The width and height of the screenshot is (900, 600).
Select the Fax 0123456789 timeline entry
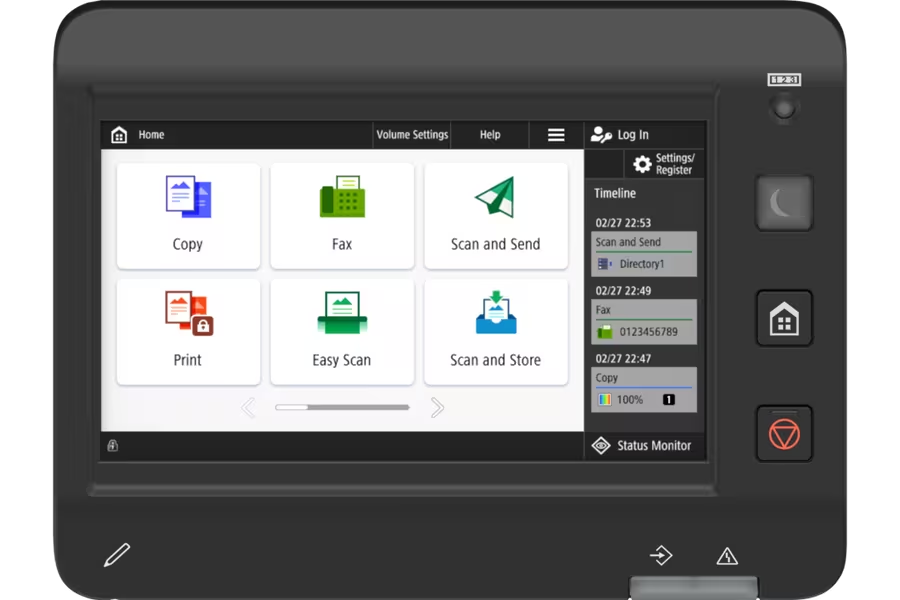[644, 322]
